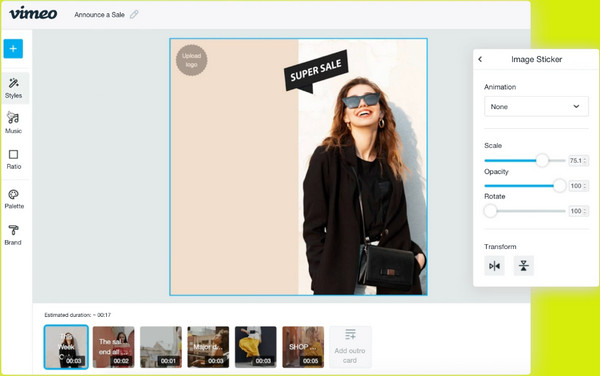Screen dimensions: 600x376
Task: Select the SUPER SALE sticker on canvas
Action: click(316, 71)
